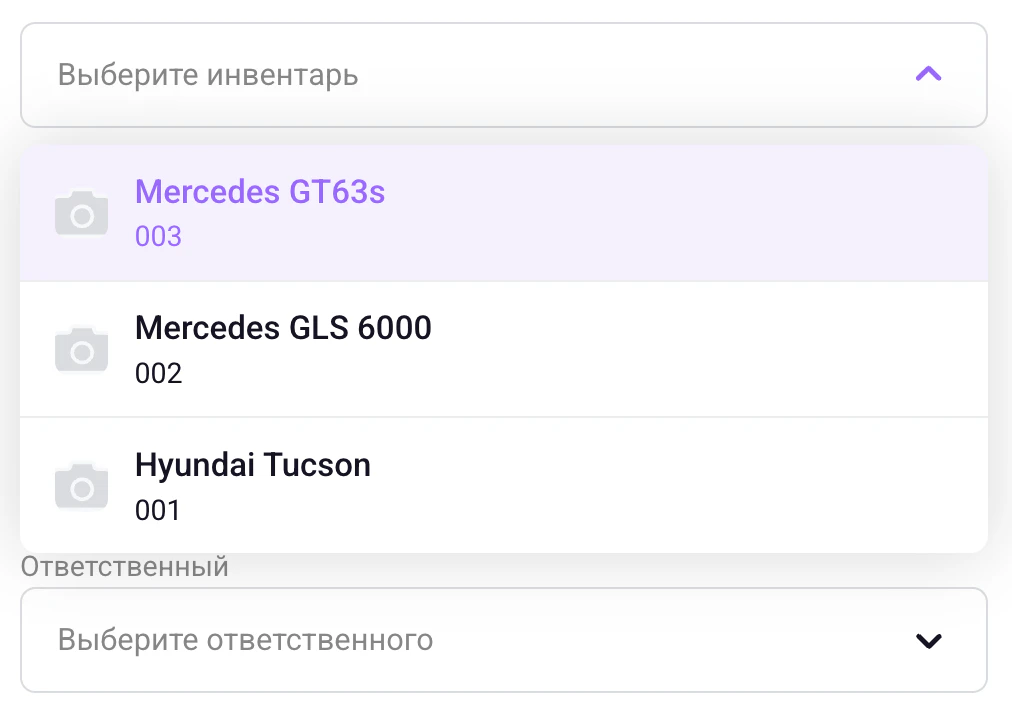Click the '002' code under Mercedes GLS 6000
The image size is (1012, 718).
coord(158,374)
